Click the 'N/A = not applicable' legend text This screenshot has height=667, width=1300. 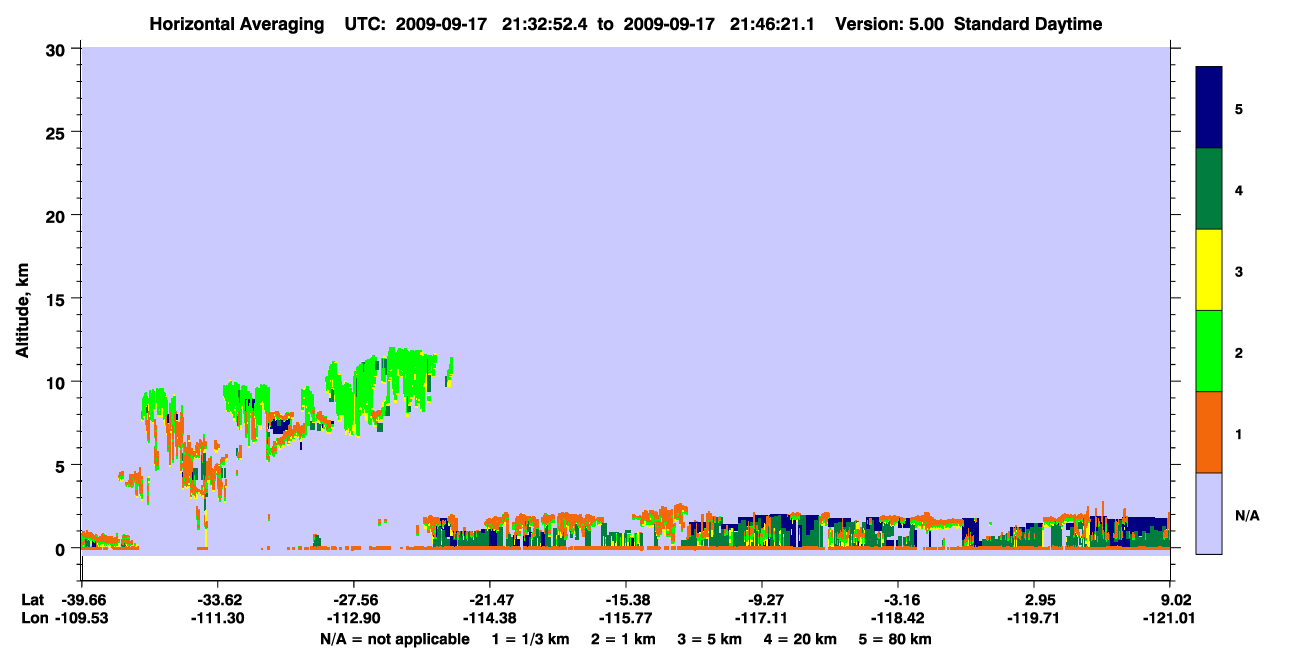coord(394,639)
